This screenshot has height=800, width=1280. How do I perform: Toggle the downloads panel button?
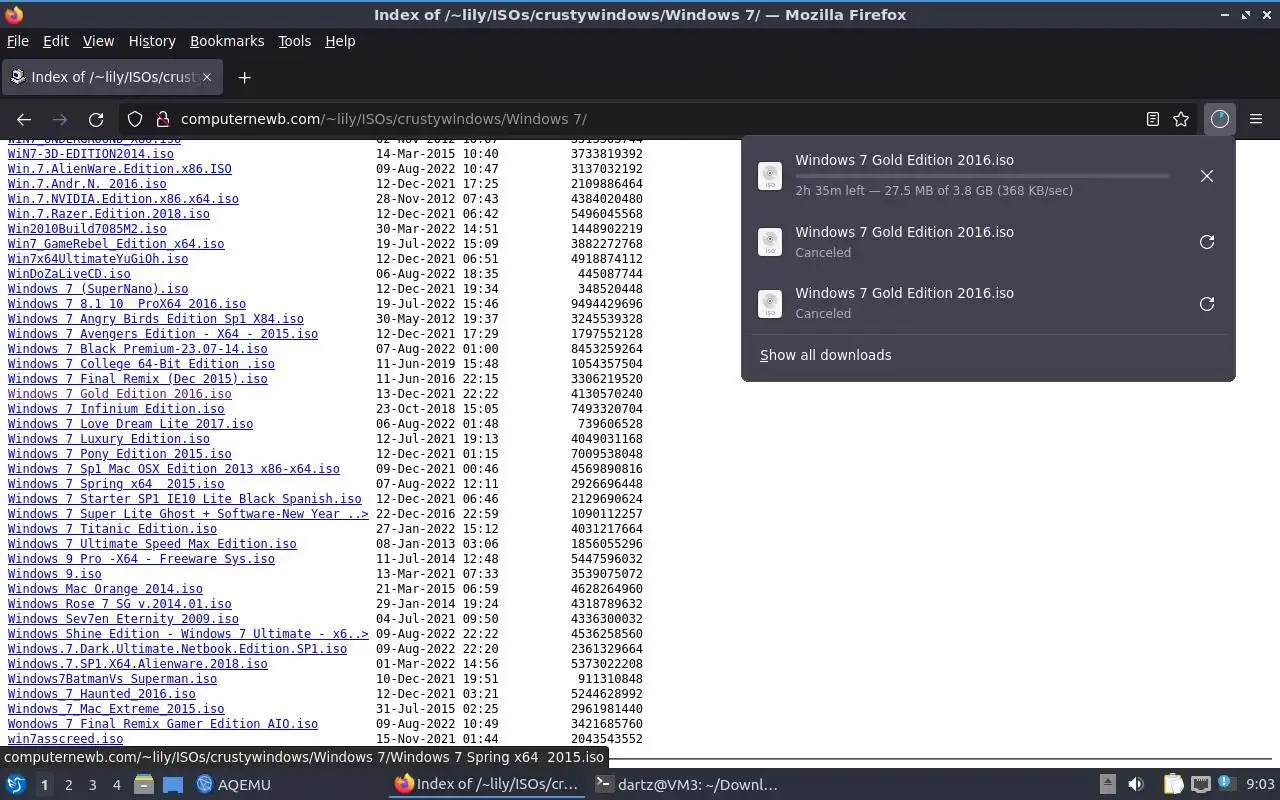tap(1219, 119)
